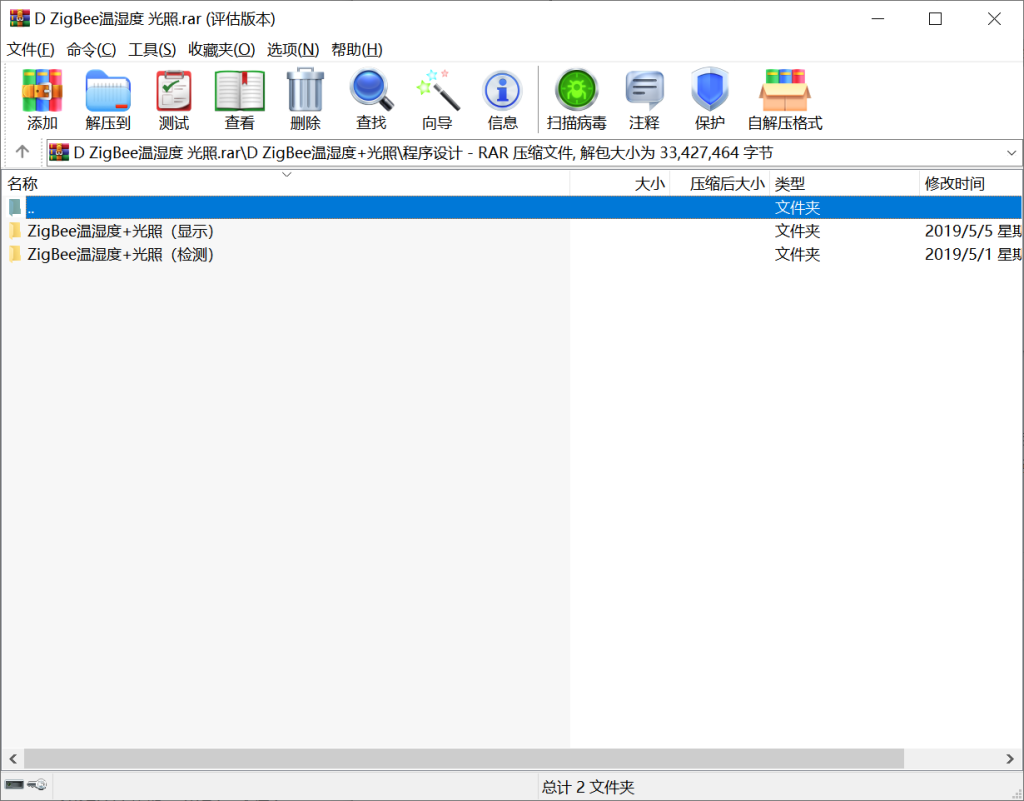Click the horizontal scrollbar at the bottom

click(x=463, y=759)
